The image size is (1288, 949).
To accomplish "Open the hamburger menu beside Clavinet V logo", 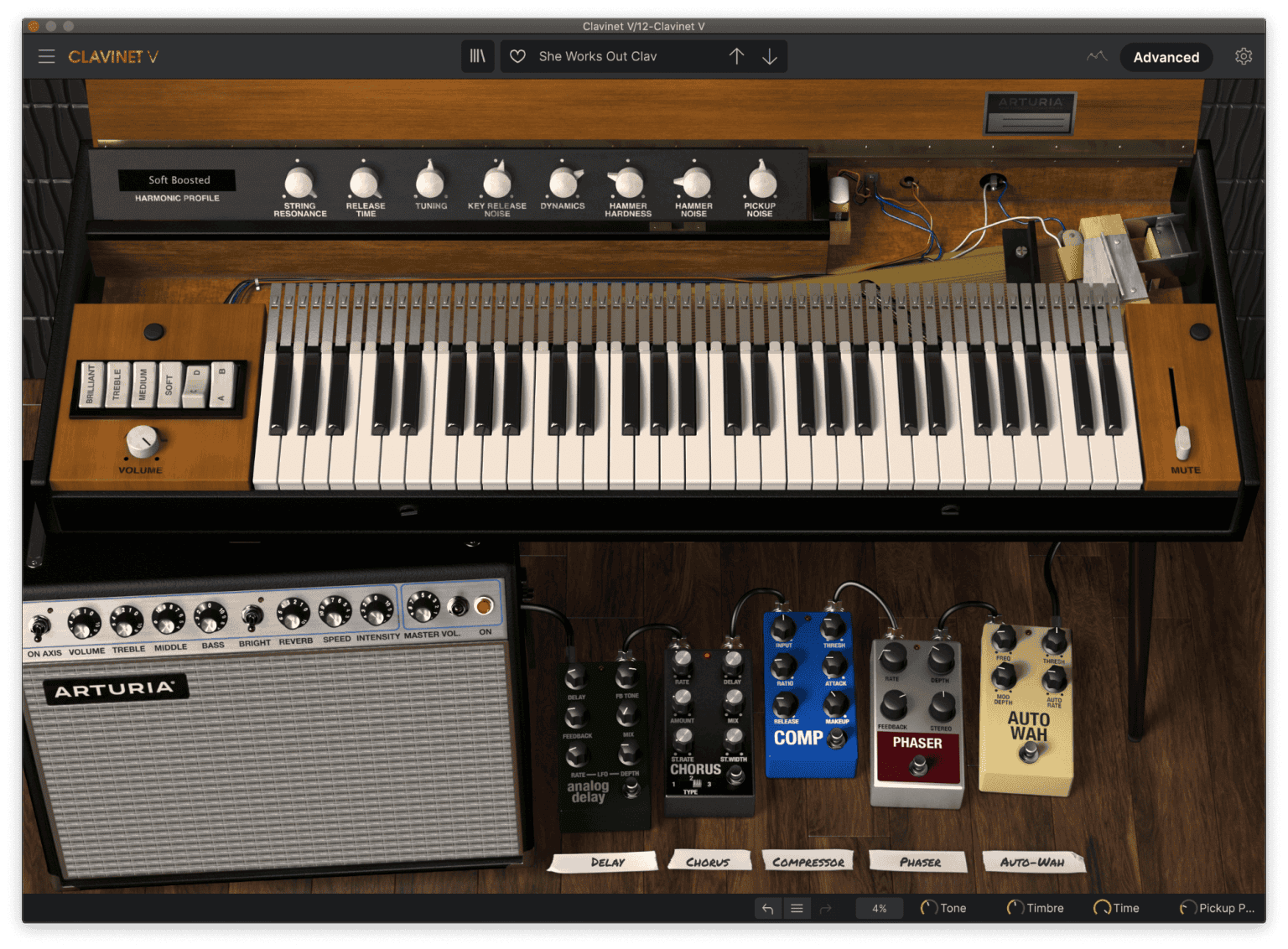I will (46, 56).
